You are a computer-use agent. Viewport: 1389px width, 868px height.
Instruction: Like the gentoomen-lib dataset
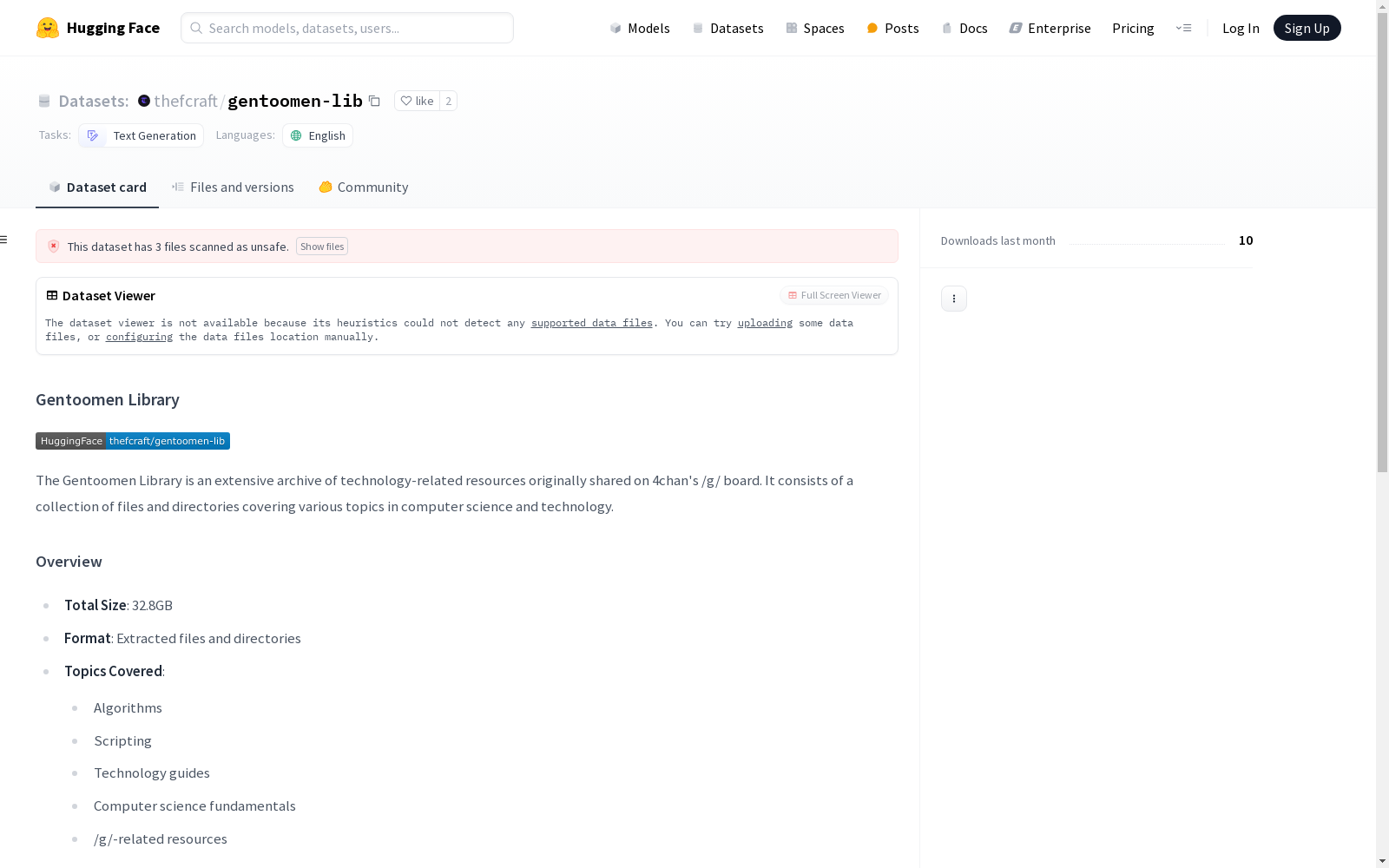coord(417,101)
